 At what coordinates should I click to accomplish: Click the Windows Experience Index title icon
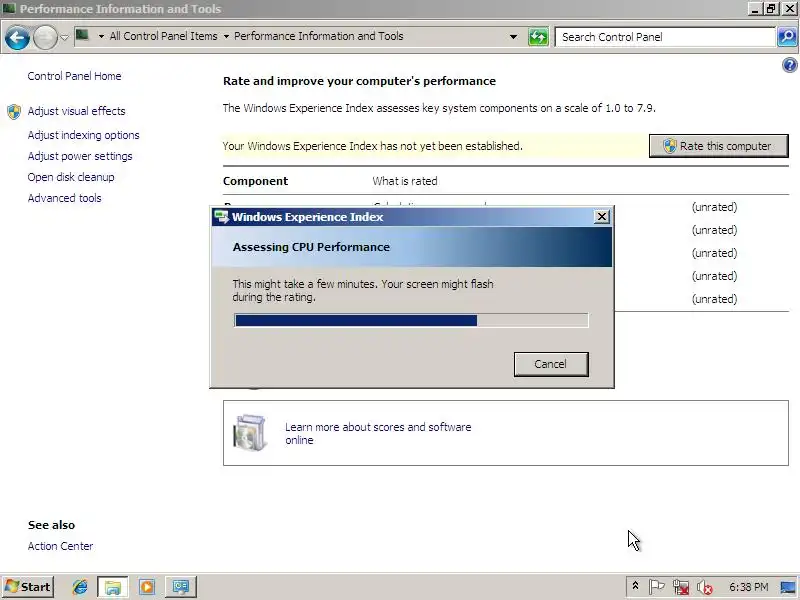[x=221, y=217]
